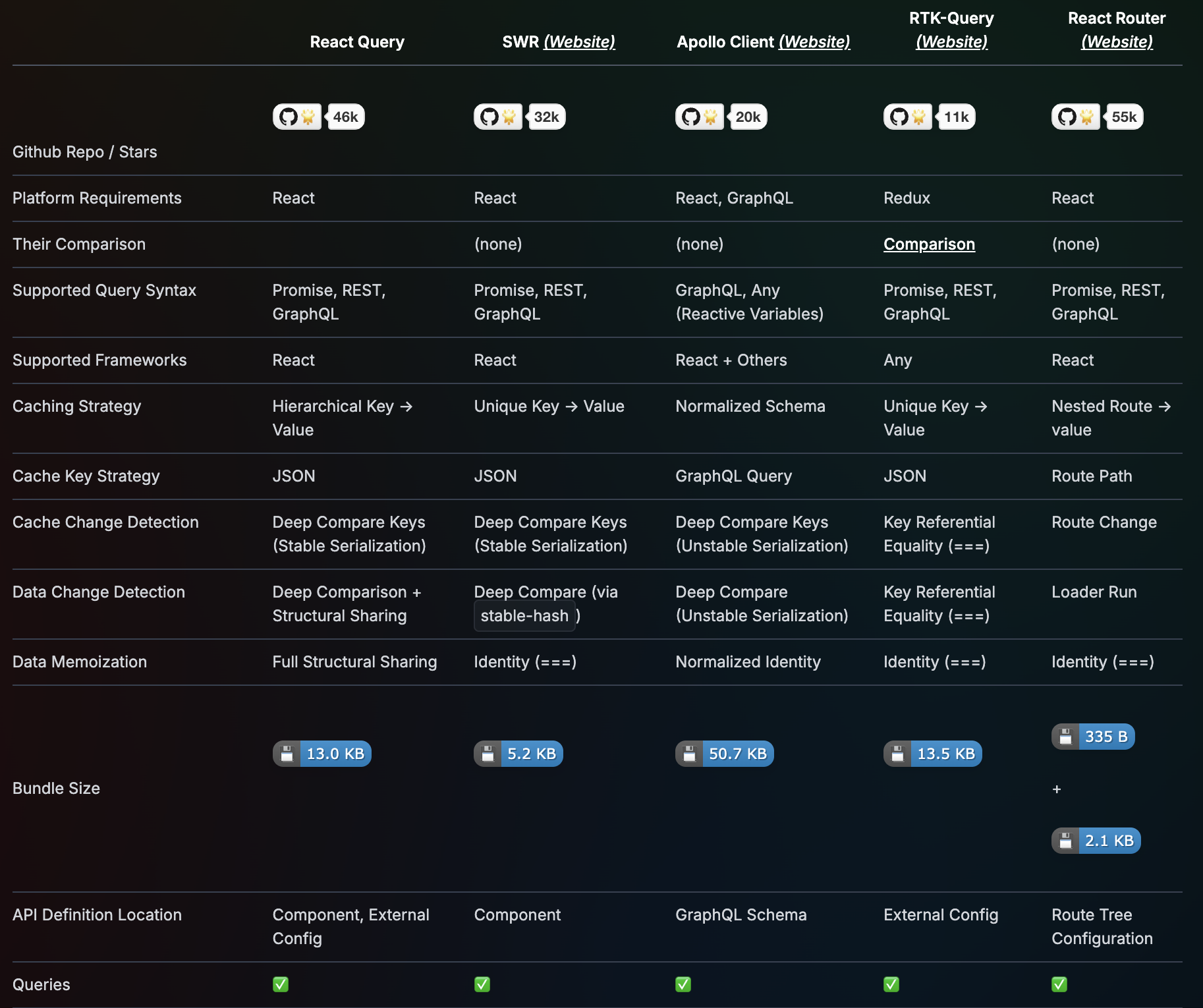The width and height of the screenshot is (1203, 1008).
Task: Select the 'Their Comparison' row label
Action: [x=79, y=244]
